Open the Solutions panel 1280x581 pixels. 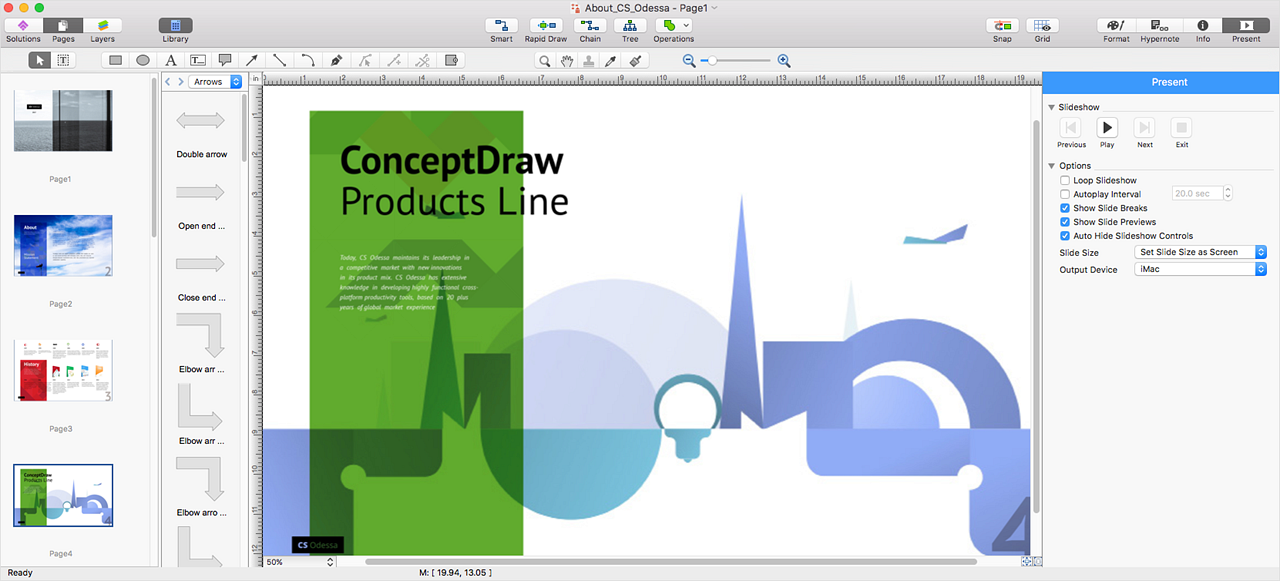23,25
